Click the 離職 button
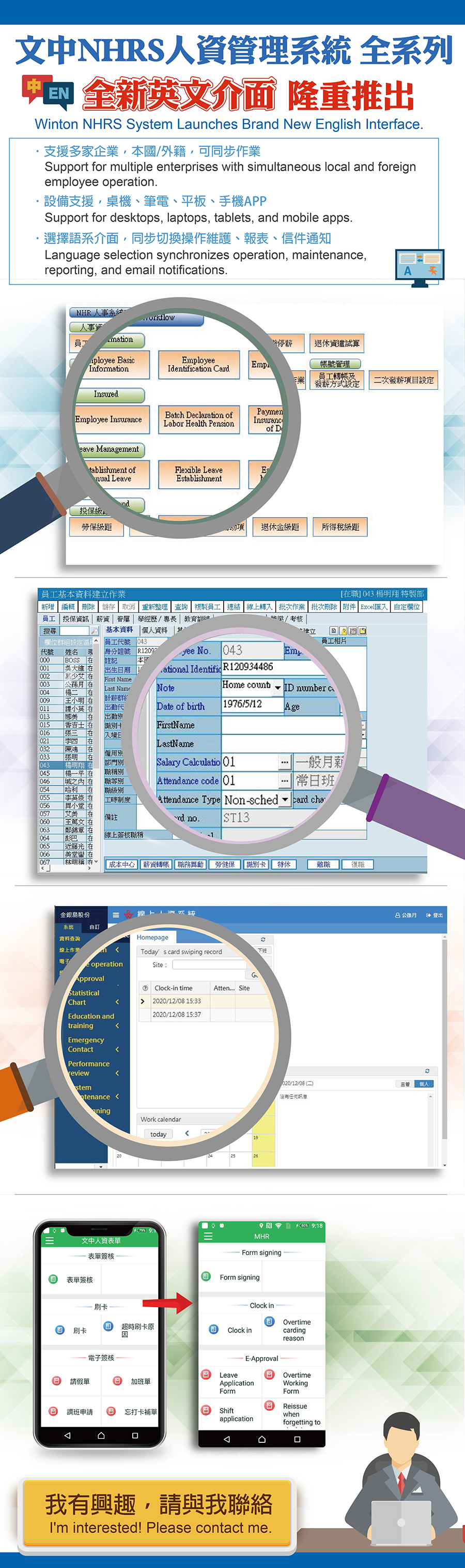The width and height of the screenshot is (465, 1568). (x=323, y=864)
